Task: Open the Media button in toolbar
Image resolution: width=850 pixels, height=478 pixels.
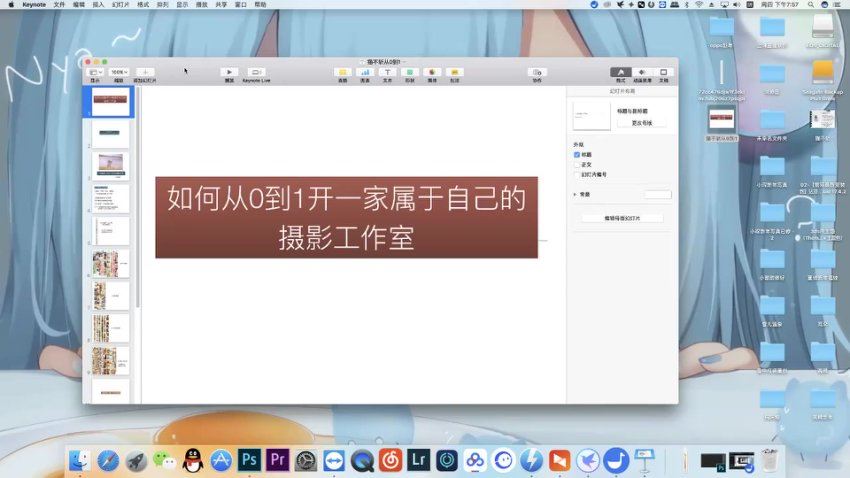Action: (432, 72)
